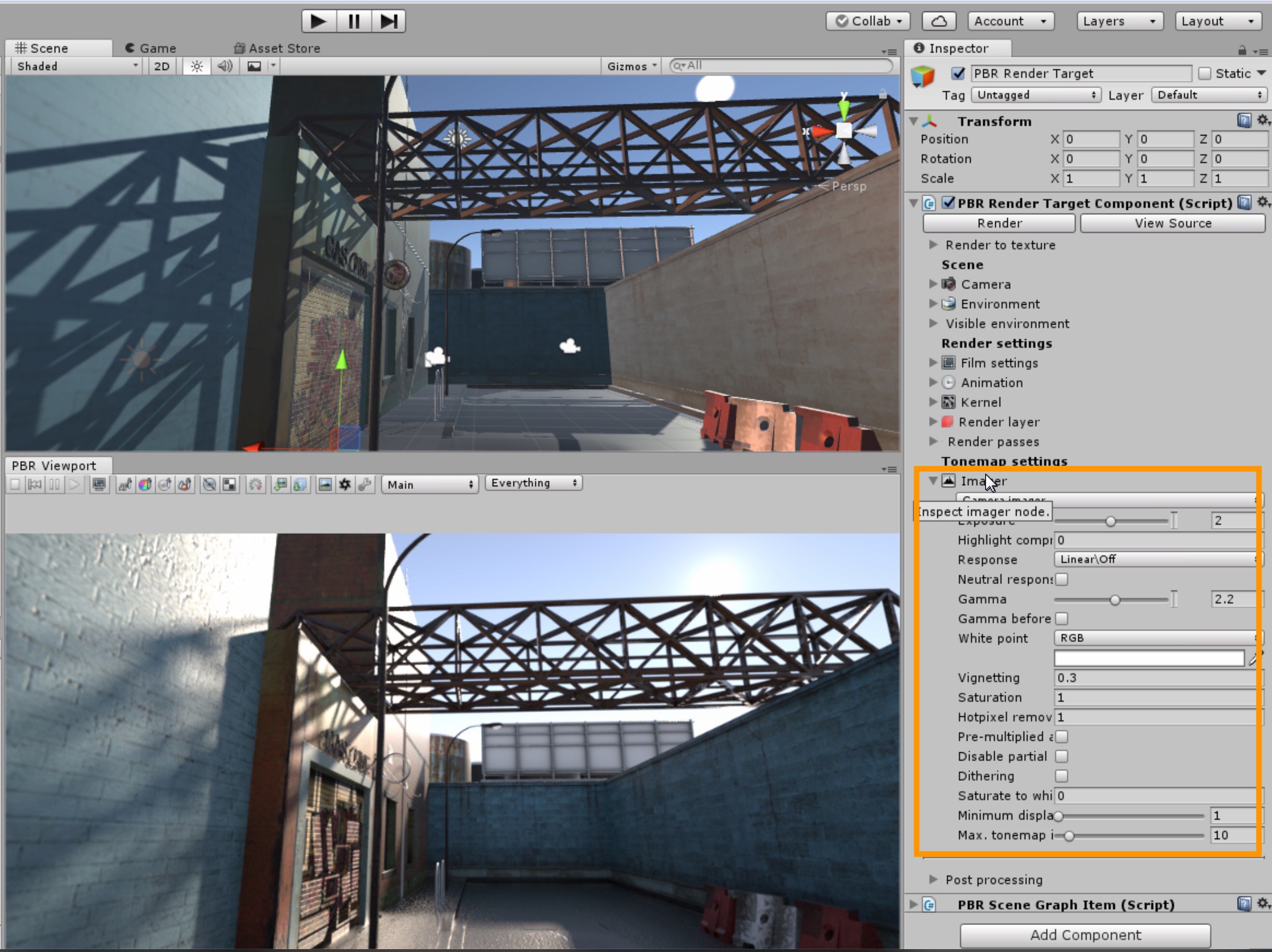
Task: Click the color wheel icon in PBR Viewport
Action: pyautogui.click(x=145, y=484)
